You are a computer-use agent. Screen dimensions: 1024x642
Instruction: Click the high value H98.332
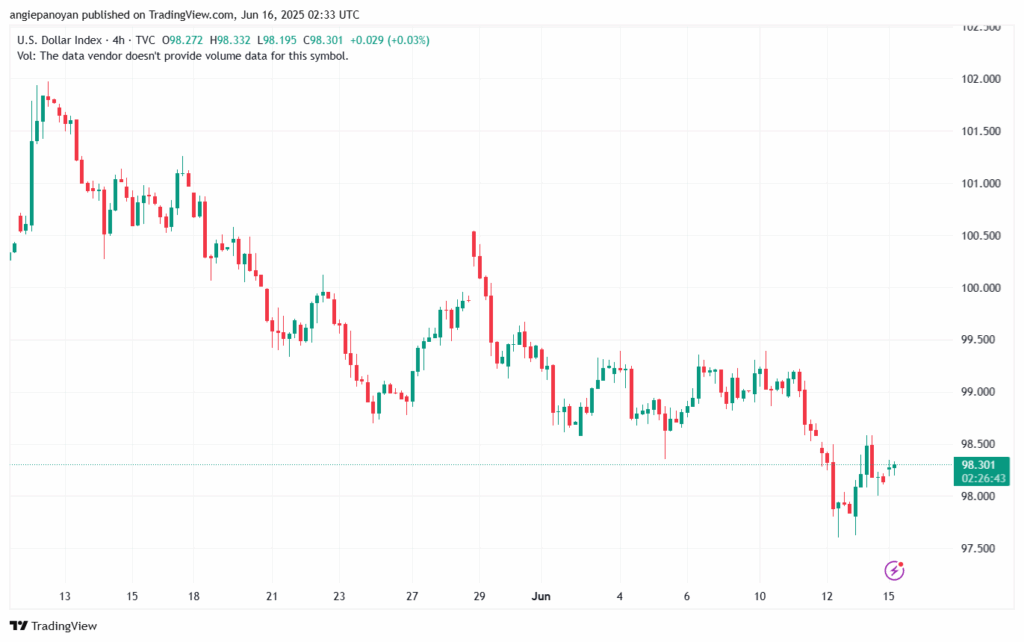230,40
